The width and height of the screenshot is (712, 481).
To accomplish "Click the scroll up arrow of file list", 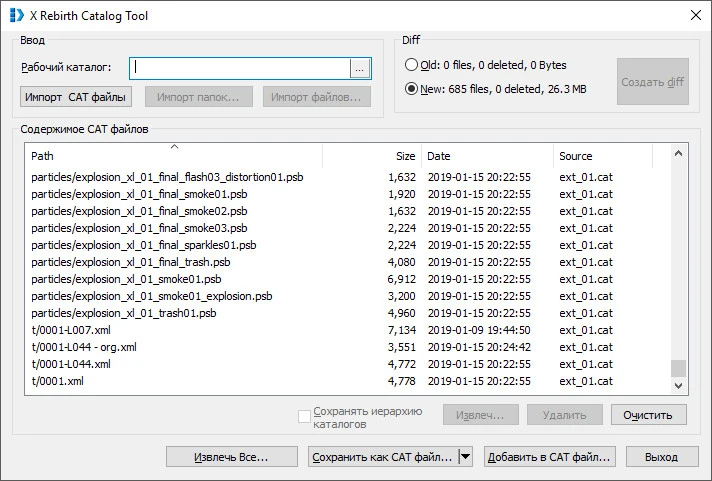I will click(x=679, y=154).
